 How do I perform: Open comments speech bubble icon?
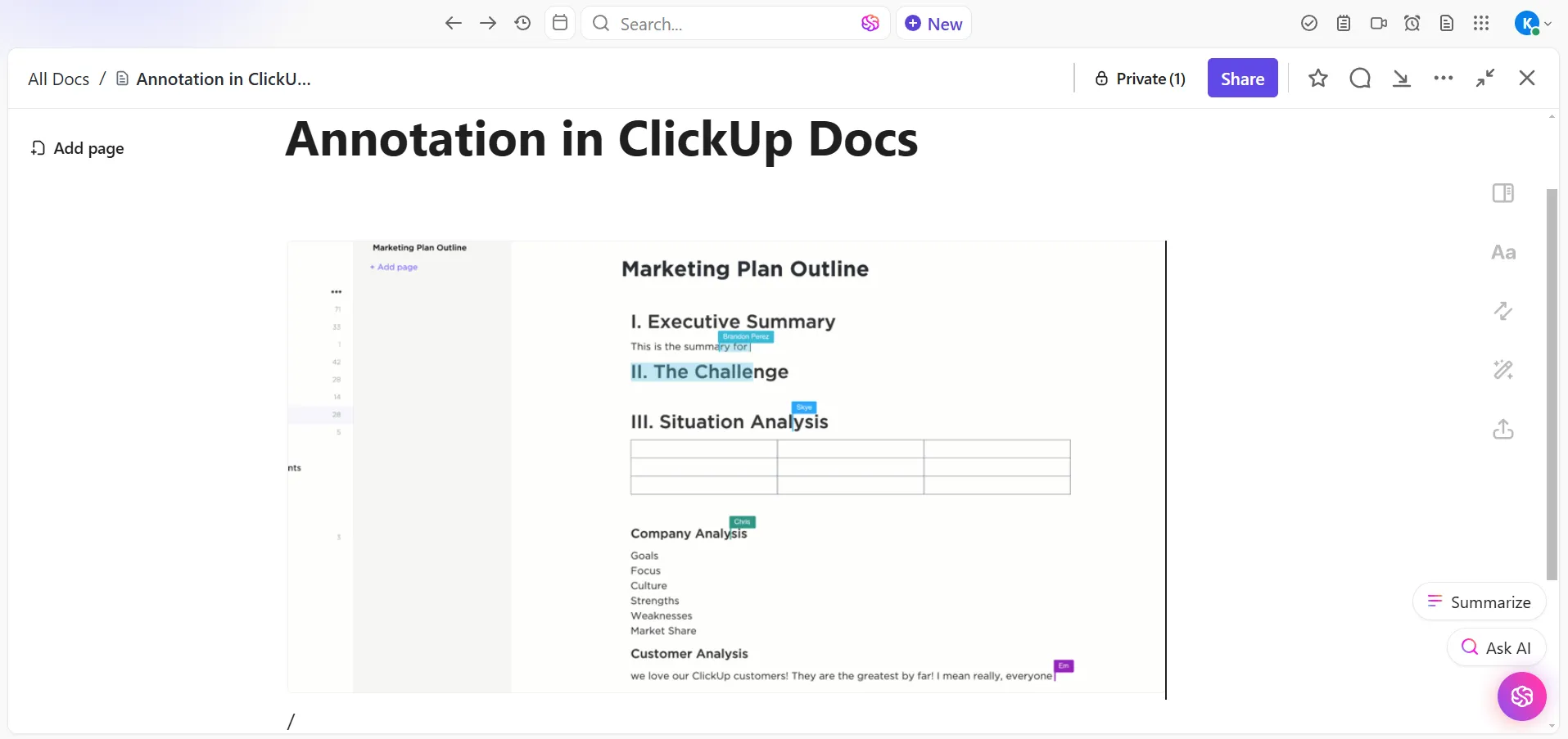1360,79
